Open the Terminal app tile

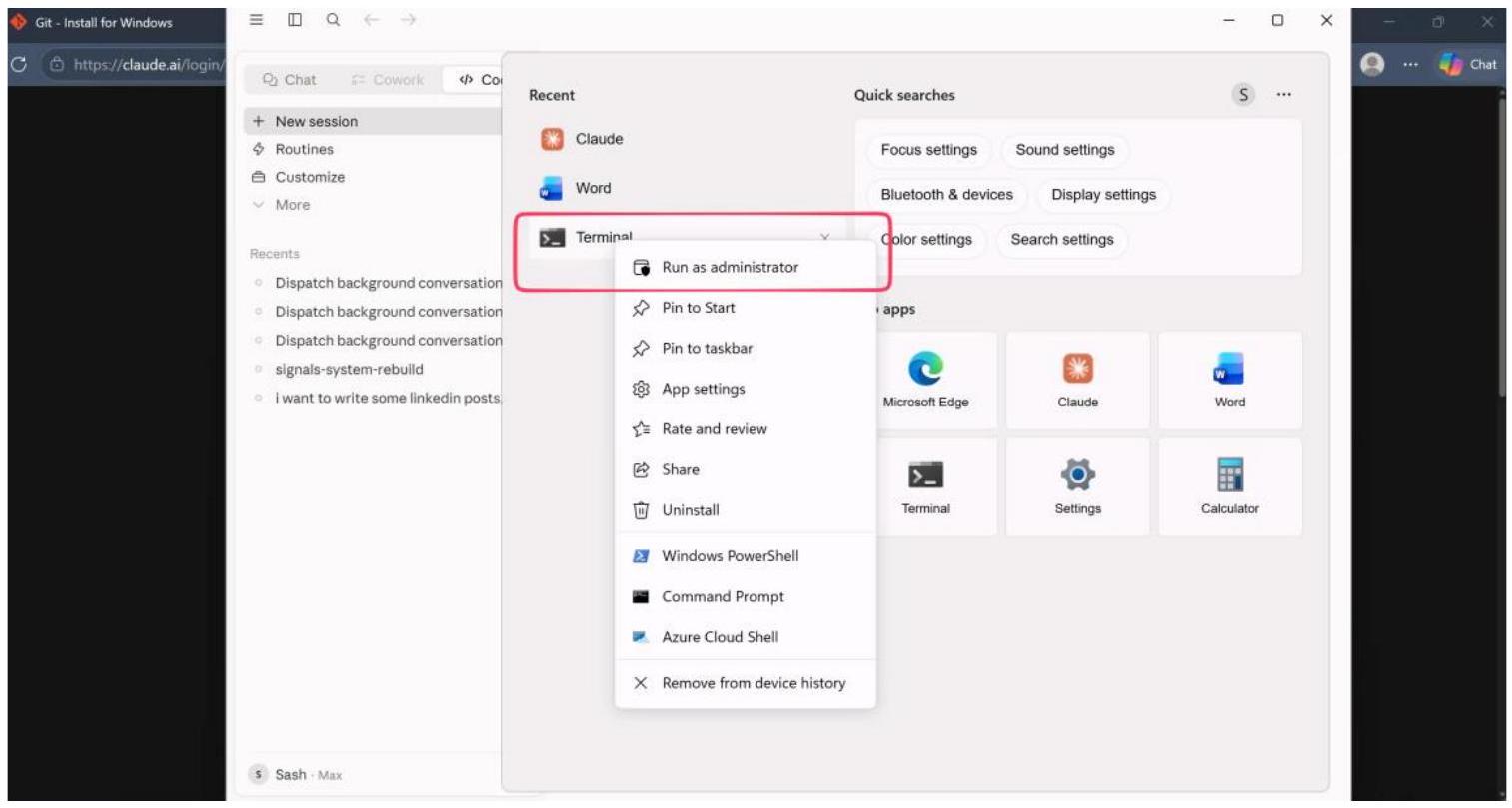(925, 487)
